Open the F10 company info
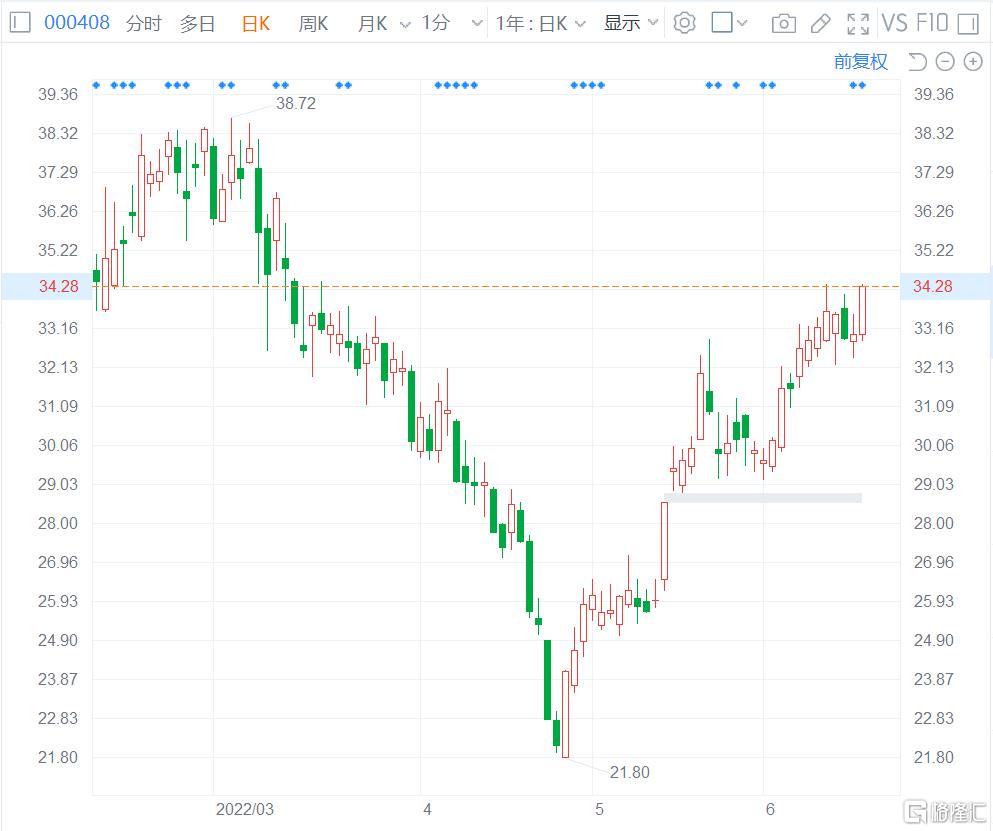 click(932, 23)
